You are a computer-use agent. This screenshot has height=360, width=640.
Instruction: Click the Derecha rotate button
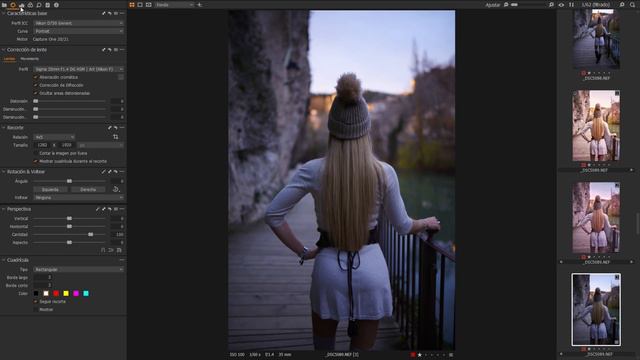click(88, 189)
